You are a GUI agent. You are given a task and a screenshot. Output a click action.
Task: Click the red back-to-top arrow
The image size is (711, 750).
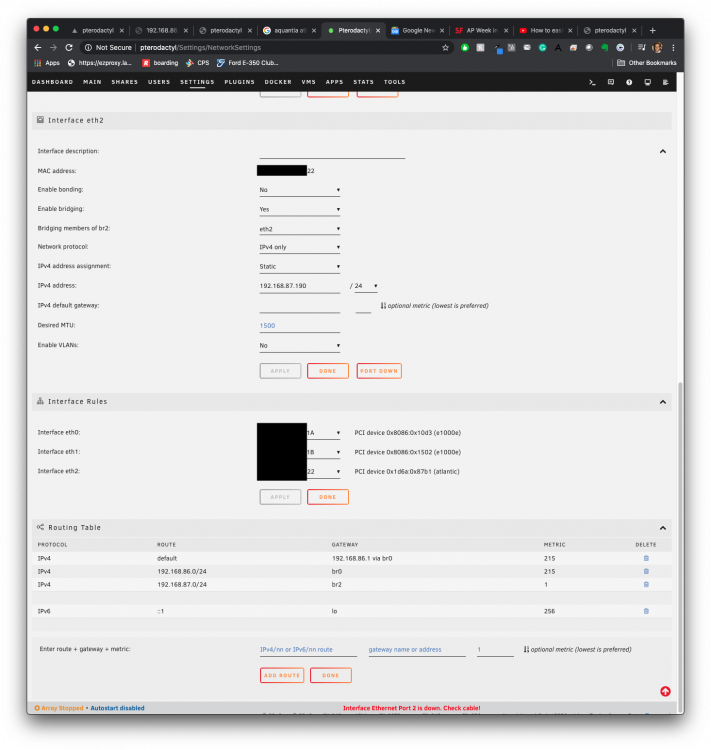pos(665,691)
